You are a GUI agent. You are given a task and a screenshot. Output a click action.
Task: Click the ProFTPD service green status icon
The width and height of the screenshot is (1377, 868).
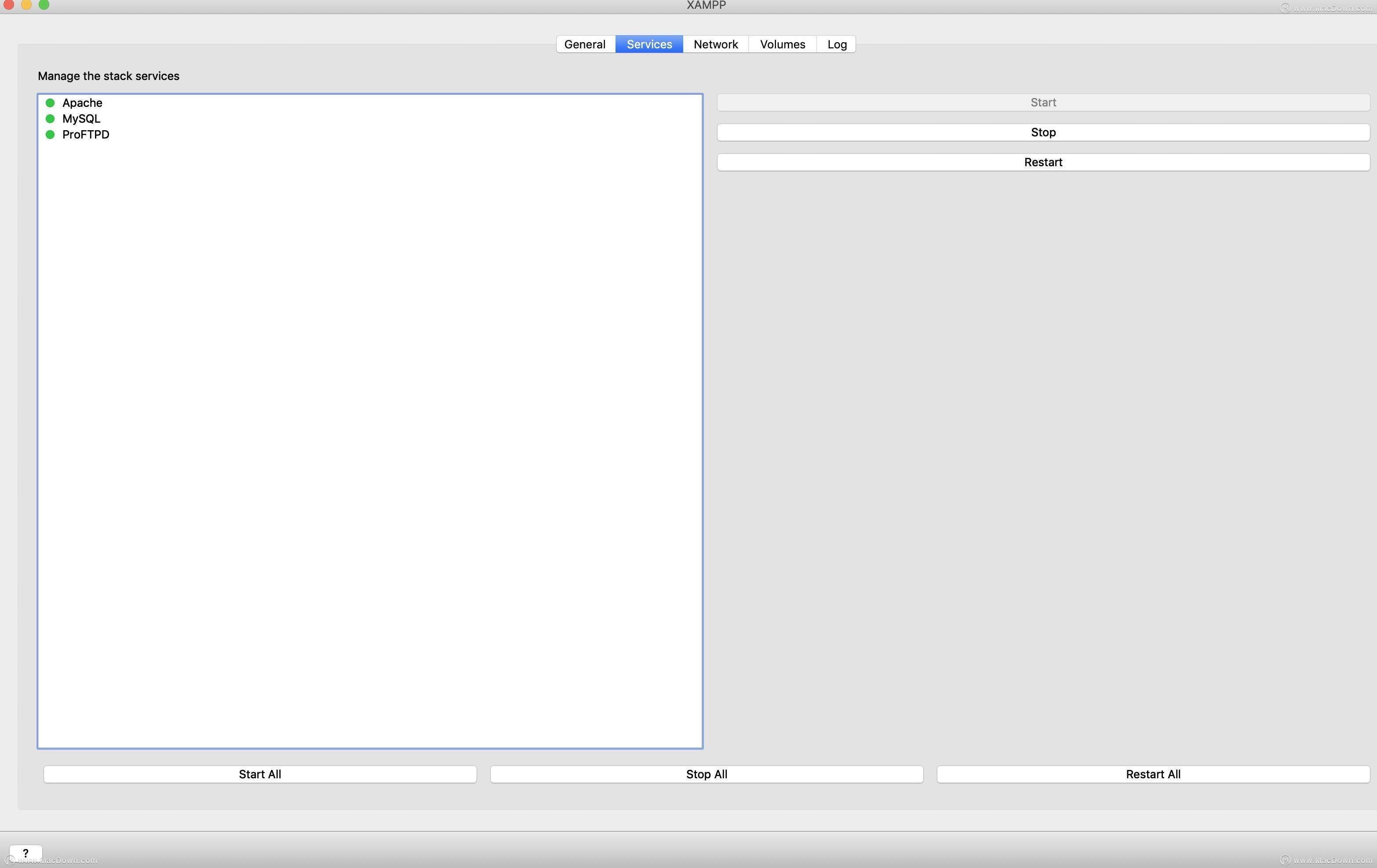50,134
